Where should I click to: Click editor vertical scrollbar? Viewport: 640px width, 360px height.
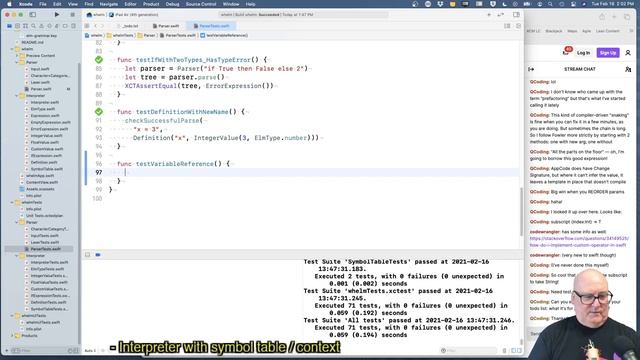(521, 211)
